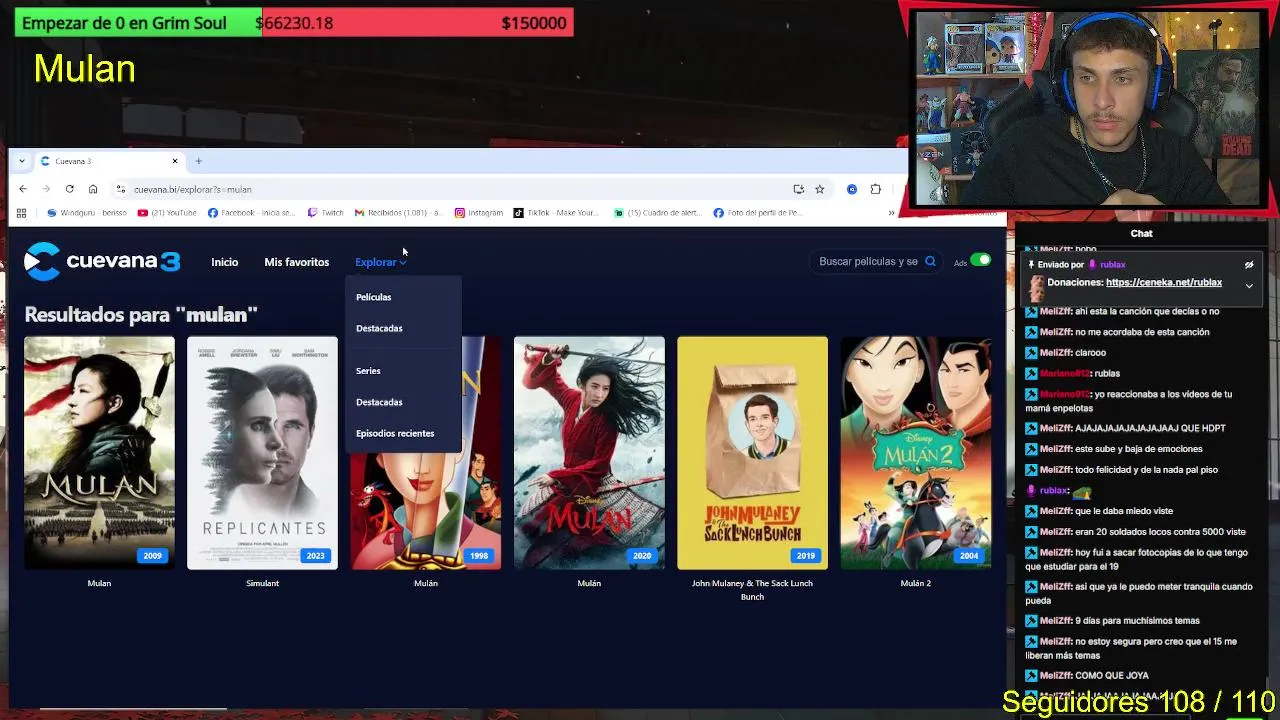Viewport: 1280px width, 720px height.
Task: Click the Resultados para "mulan" heading
Action: point(141,314)
